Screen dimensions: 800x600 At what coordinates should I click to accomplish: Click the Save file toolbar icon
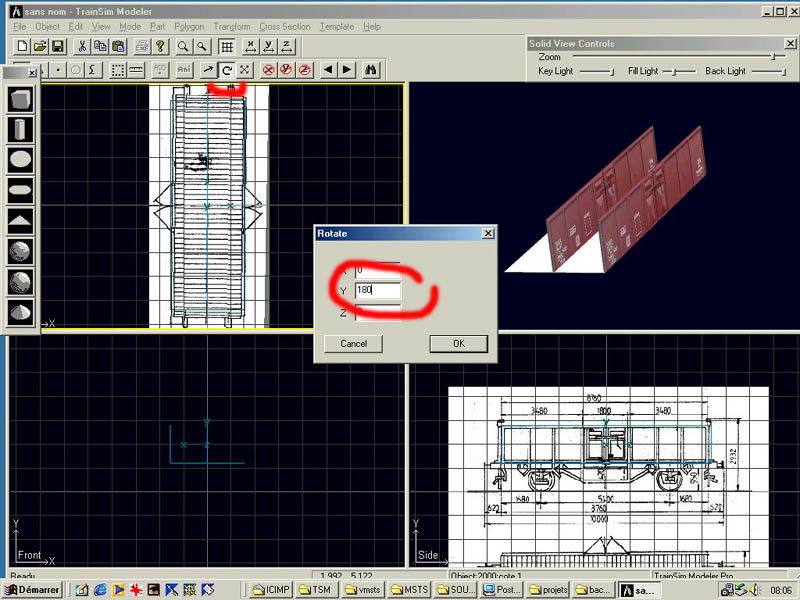coord(58,47)
